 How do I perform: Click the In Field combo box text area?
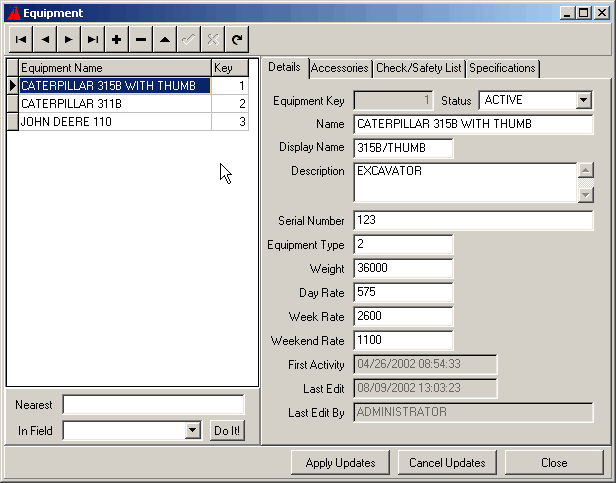pyautogui.click(x=125, y=430)
